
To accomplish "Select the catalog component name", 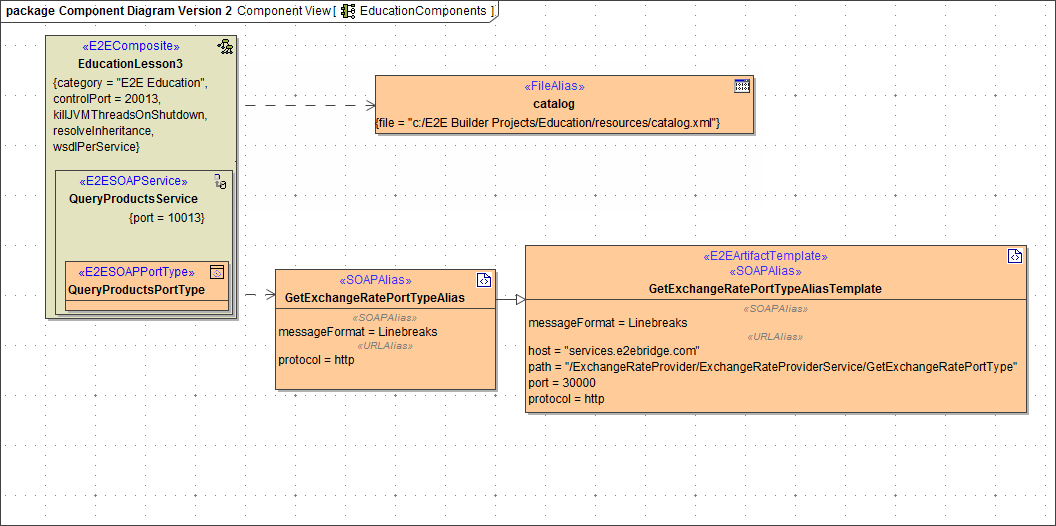I will point(554,103).
